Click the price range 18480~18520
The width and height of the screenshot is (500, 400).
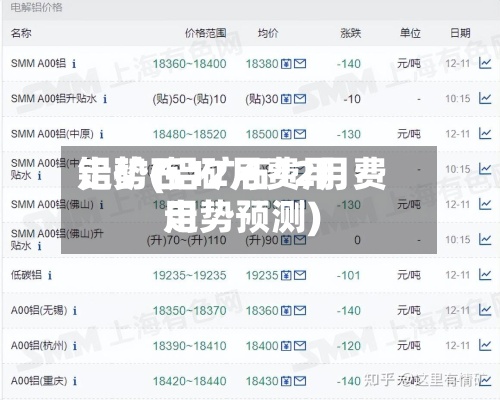[189, 134]
